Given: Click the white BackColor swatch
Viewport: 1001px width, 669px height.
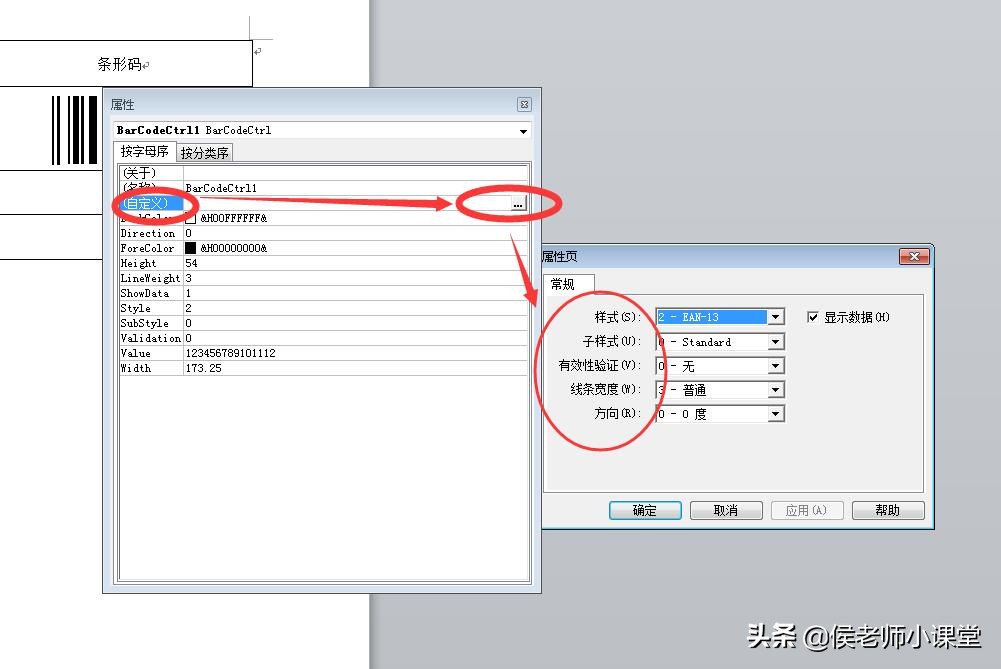Looking at the screenshot, I should click(190, 218).
